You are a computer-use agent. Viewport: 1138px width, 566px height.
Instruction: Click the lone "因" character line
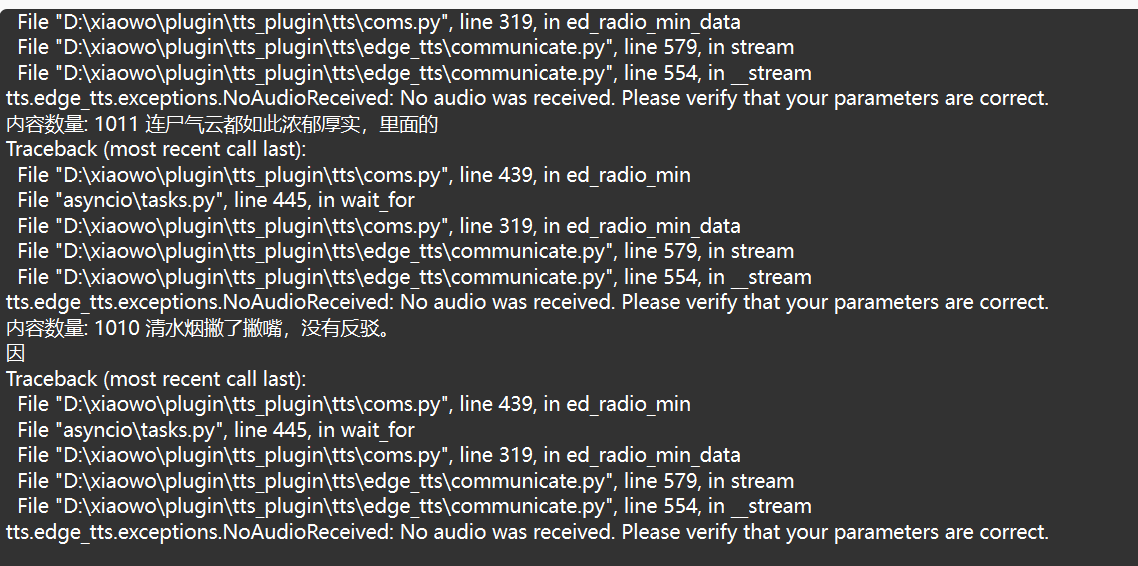click(15, 353)
